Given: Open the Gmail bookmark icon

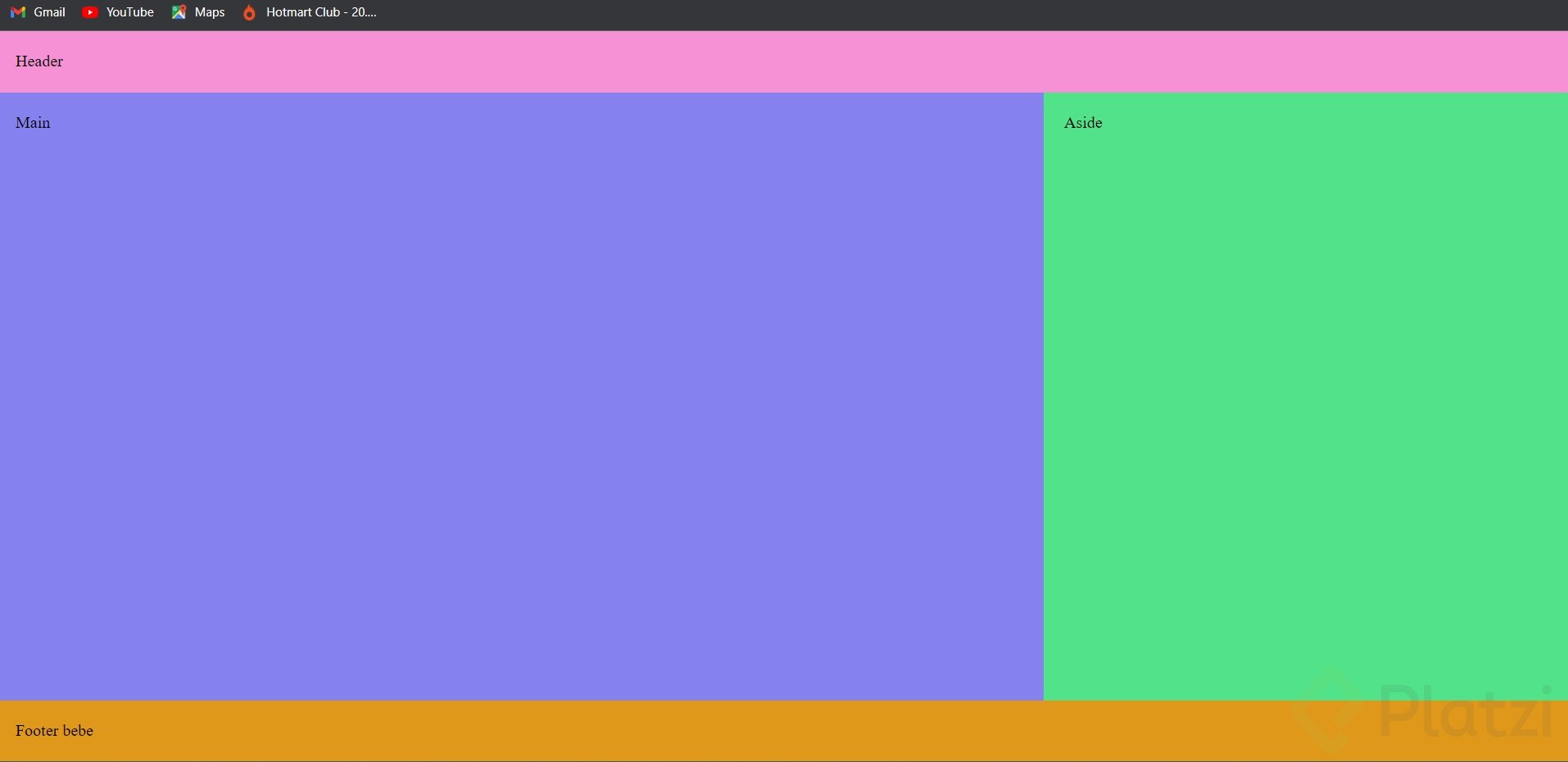Looking at the screenshot, I should (18, 12).
